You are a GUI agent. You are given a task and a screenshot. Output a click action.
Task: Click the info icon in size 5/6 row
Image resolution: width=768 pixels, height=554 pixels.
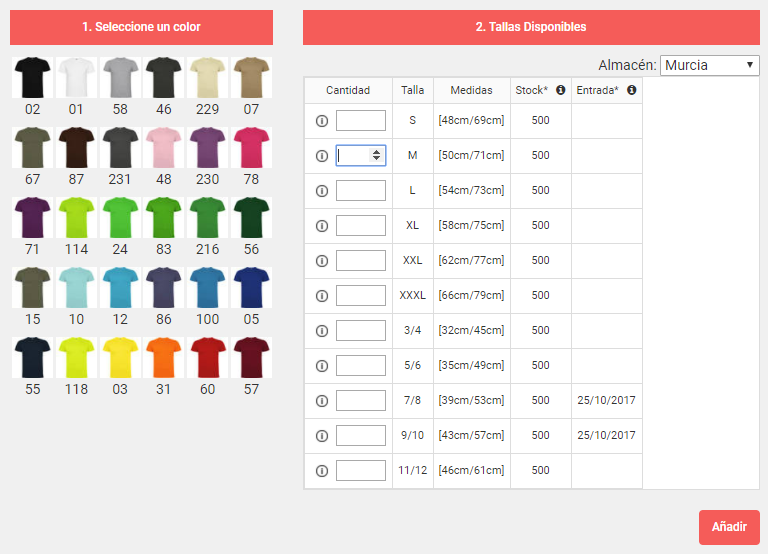point(322,366)
